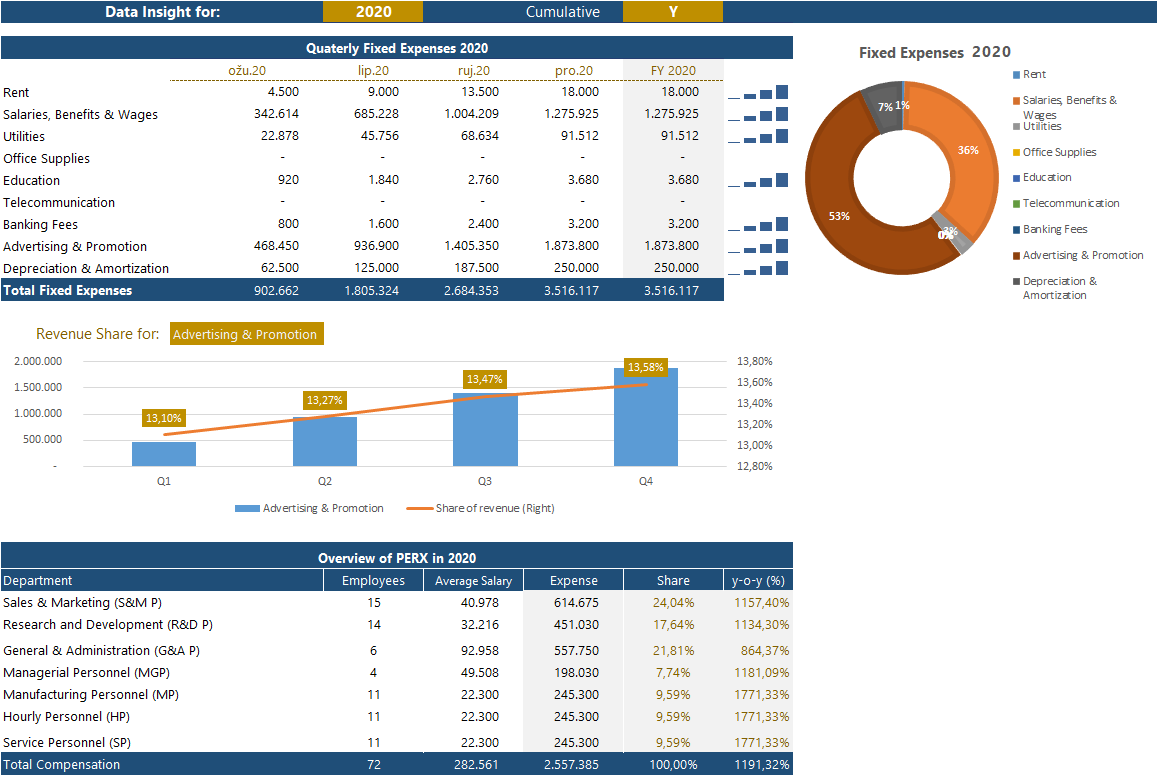Click the y-o-y (%) column header

pos(757,581)
